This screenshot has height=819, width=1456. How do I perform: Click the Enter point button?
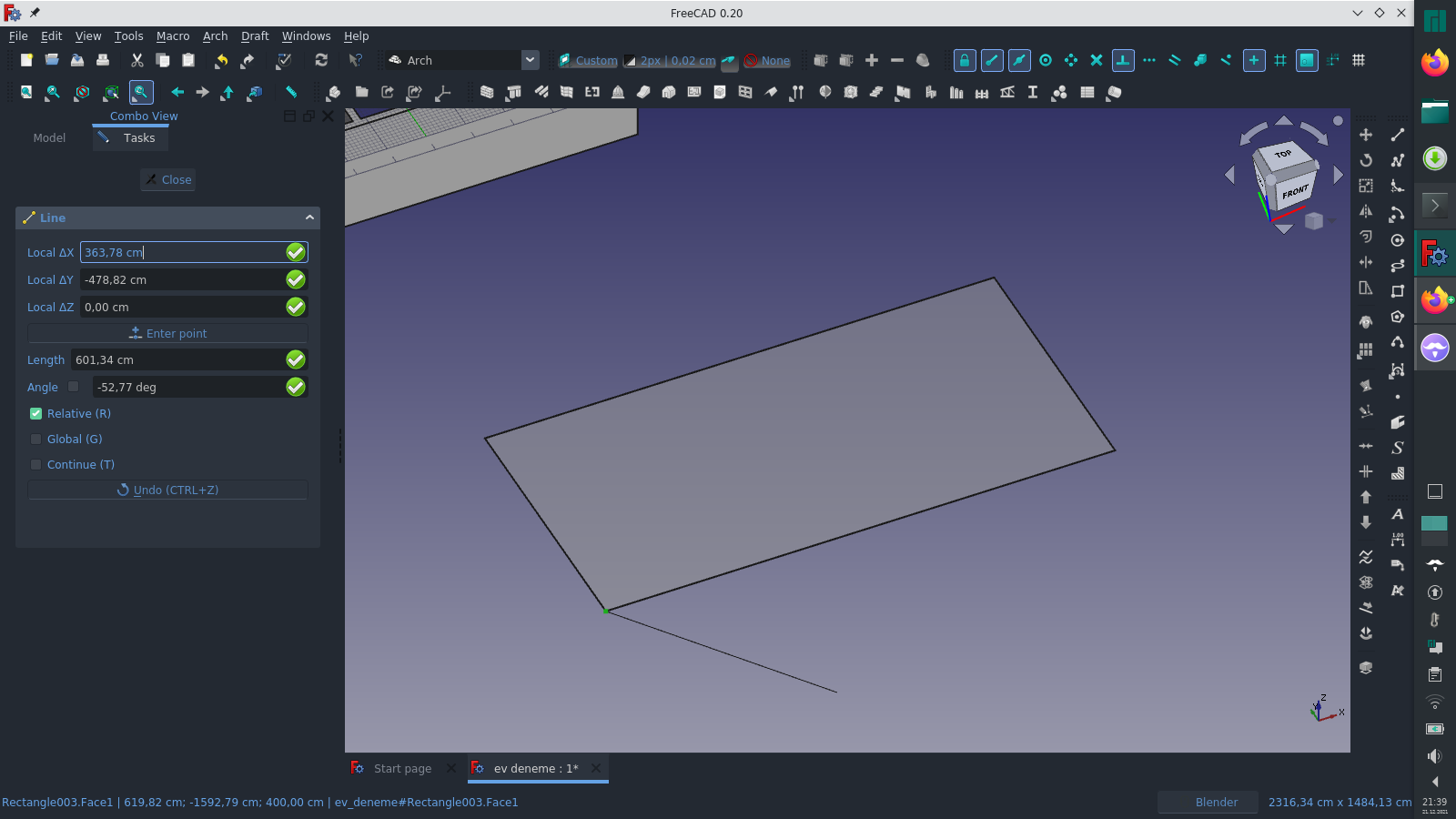(x=167, y=333)
